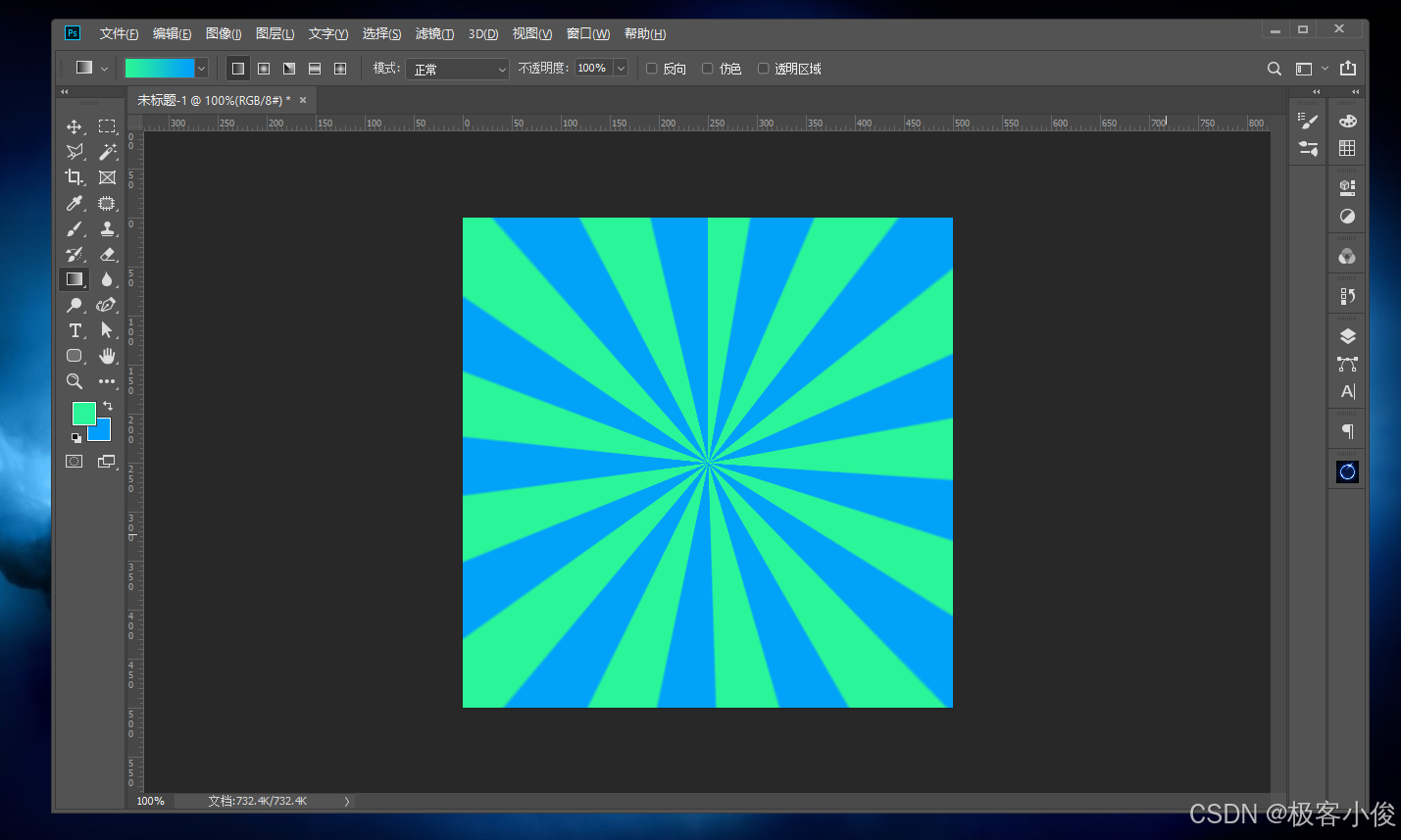Click the 100% zoom level field
Screen dimensions: 1401x840
[x=151, y=801]
